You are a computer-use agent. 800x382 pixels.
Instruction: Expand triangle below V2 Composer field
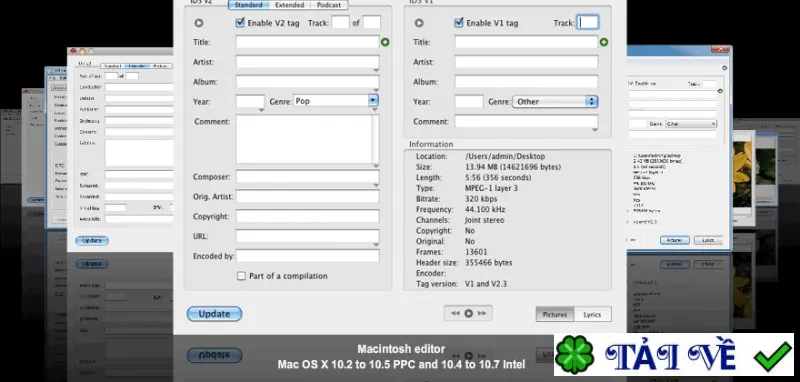tap(376, 186)
